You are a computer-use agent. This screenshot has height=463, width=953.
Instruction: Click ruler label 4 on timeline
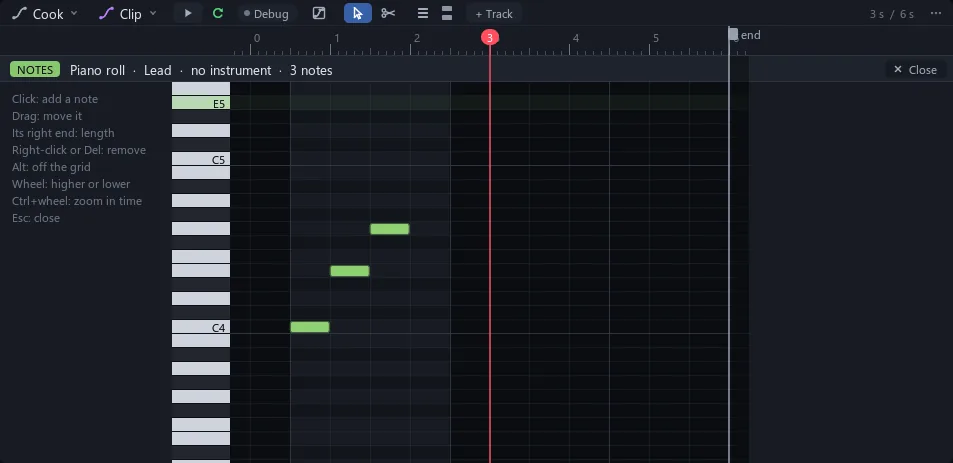point(576,38)
